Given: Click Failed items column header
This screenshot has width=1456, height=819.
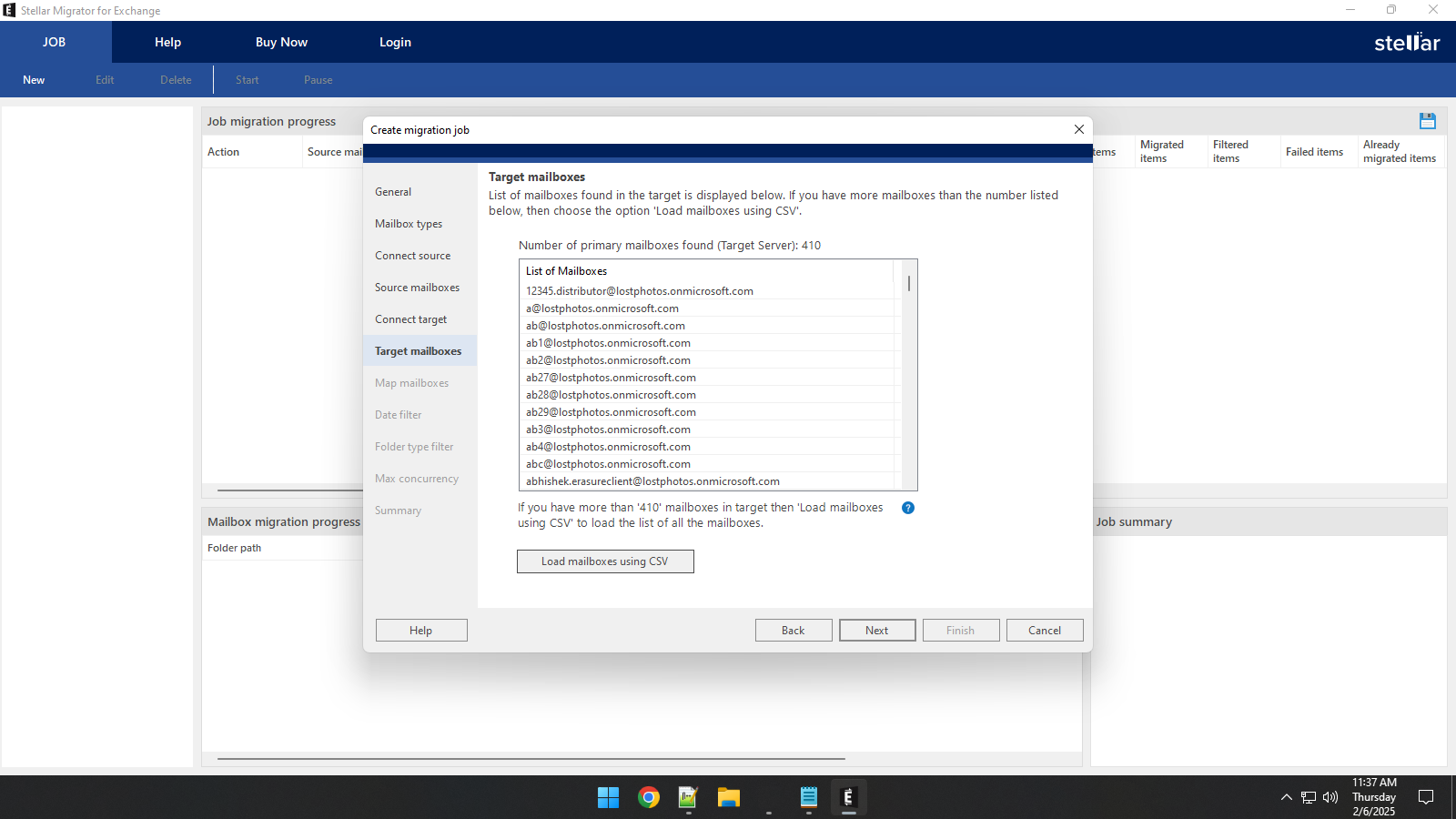Looking at the screenshot, I should tap(1319, 152).
